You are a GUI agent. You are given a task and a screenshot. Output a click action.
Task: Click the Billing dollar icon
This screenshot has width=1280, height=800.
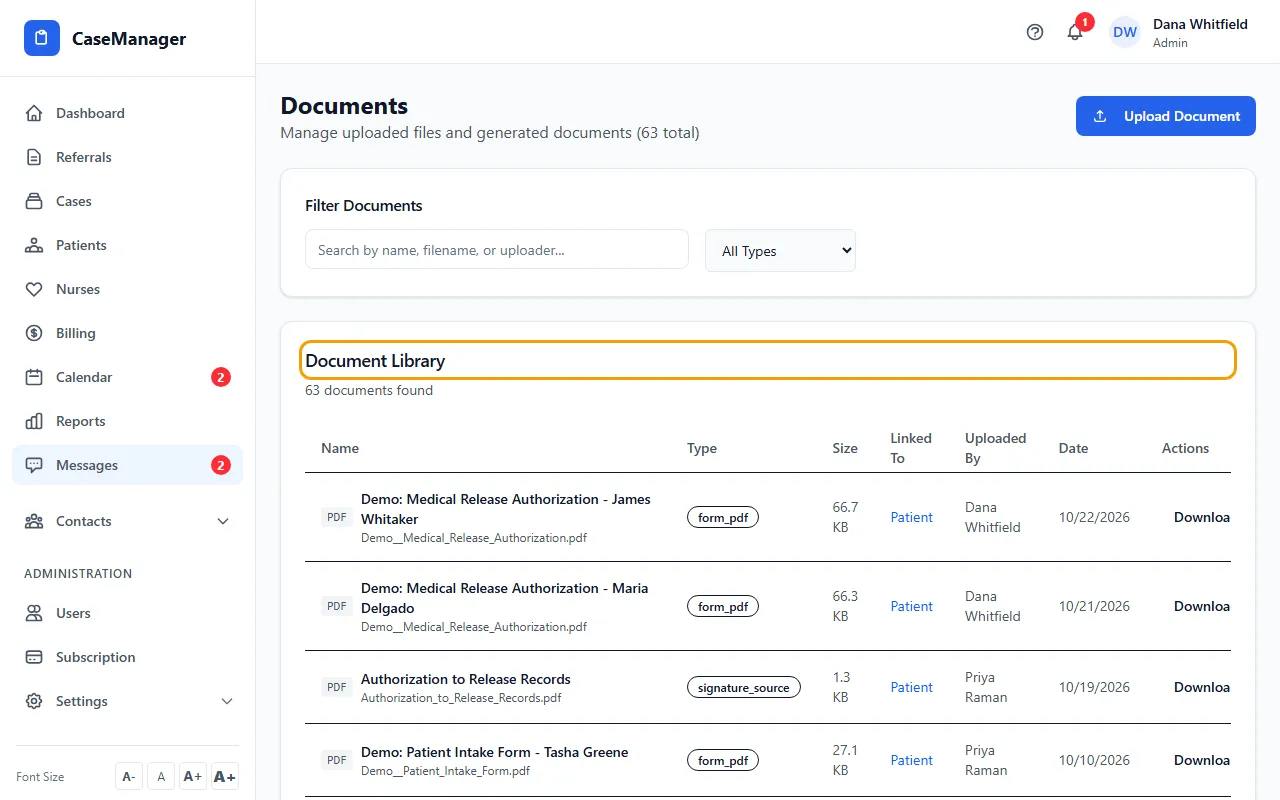coord(34,333)
